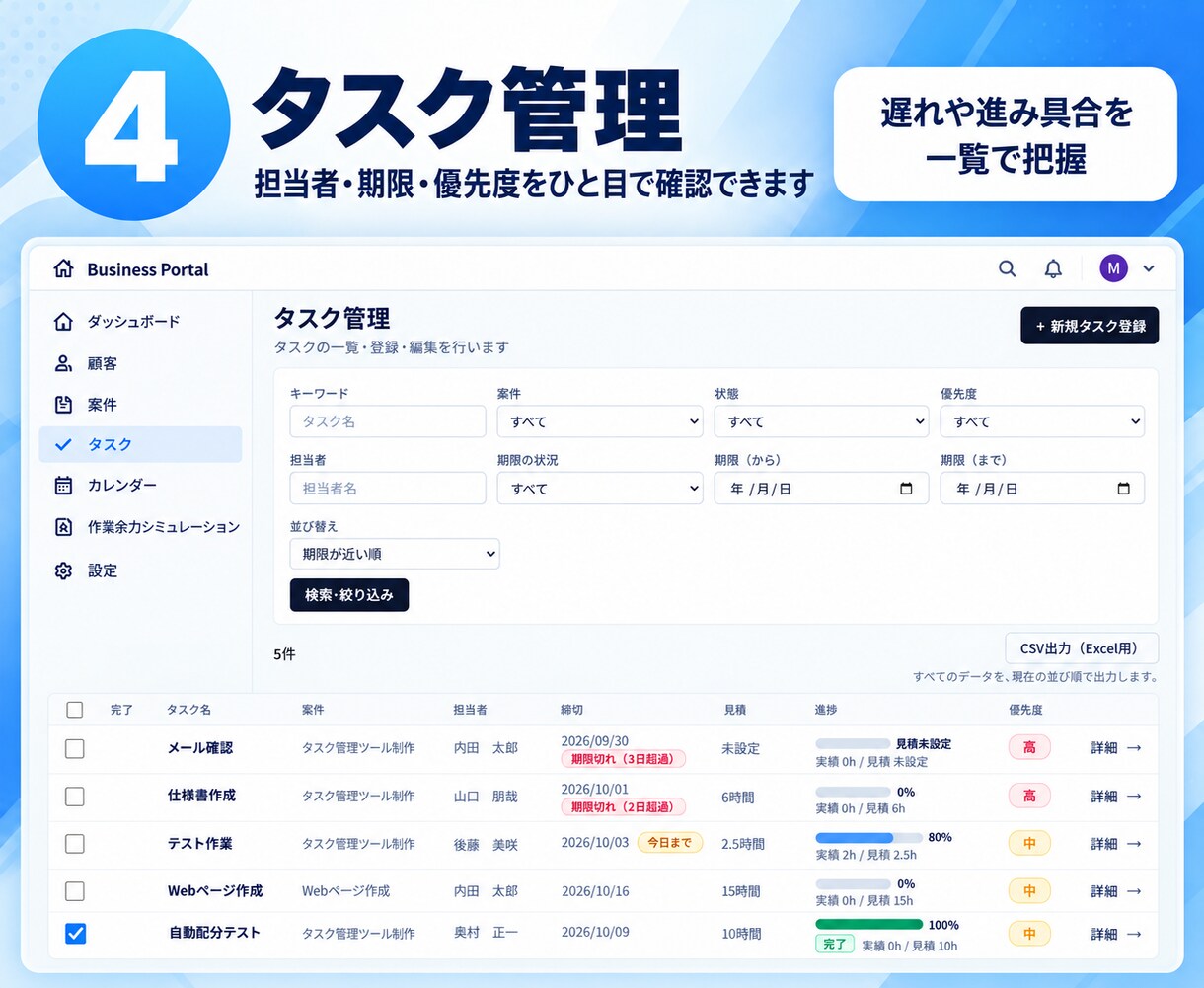Click arrow in 仕様書作成 row 詳細
The height and width of the screenshot is (988, 1204).
point(1134,796)
